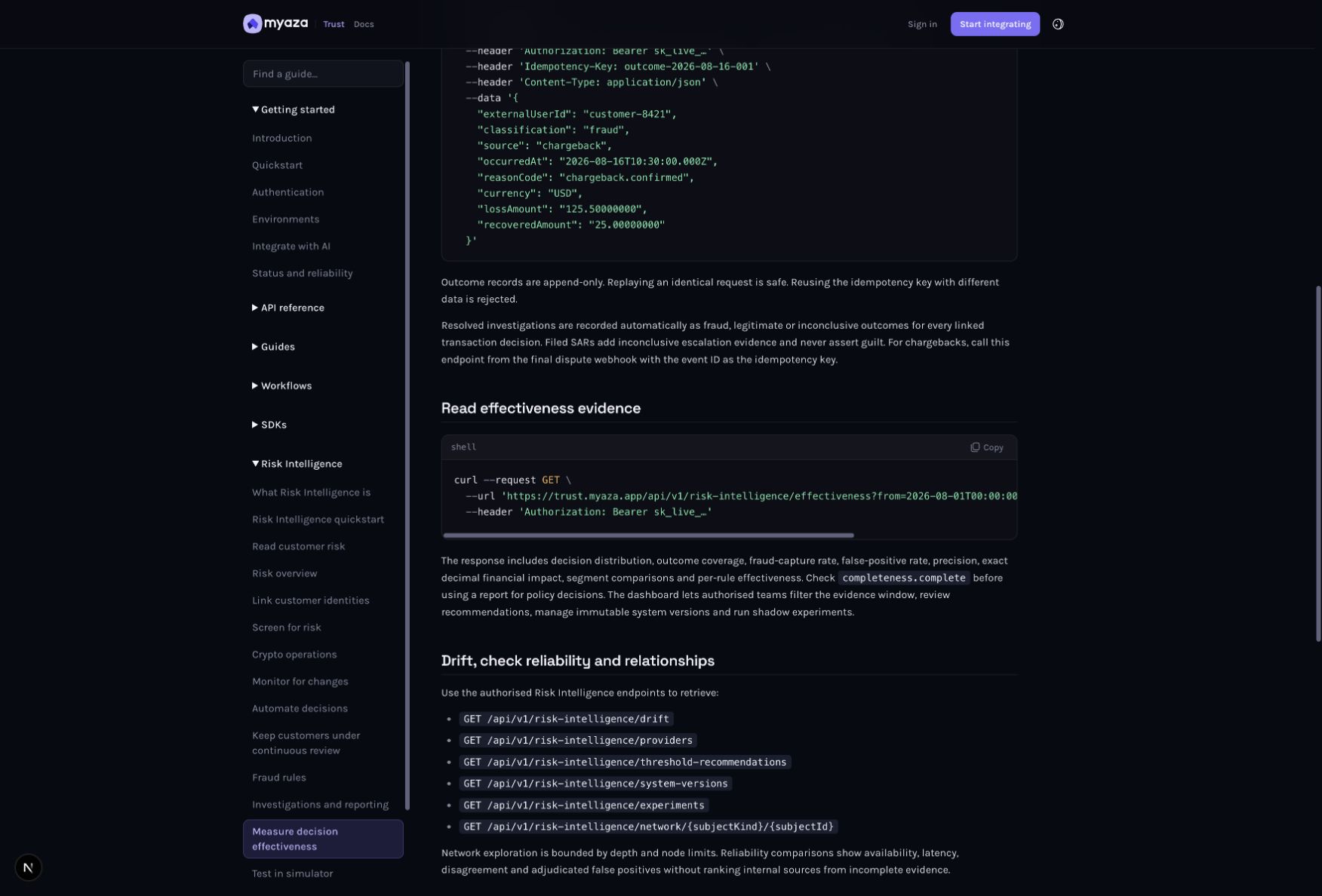Expand the Workflows section
The image size is (1322, 896).
click(281, 386)
